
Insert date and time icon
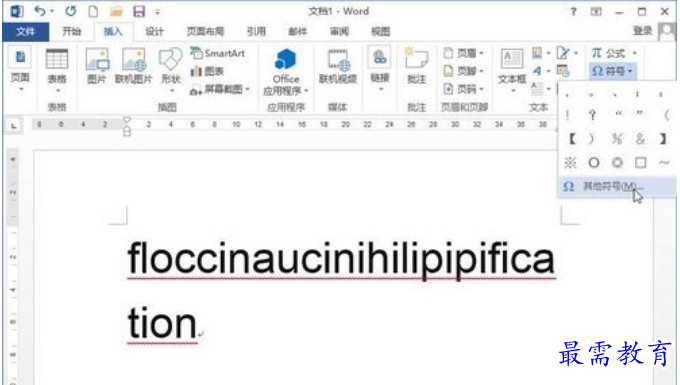coord(563,70)
